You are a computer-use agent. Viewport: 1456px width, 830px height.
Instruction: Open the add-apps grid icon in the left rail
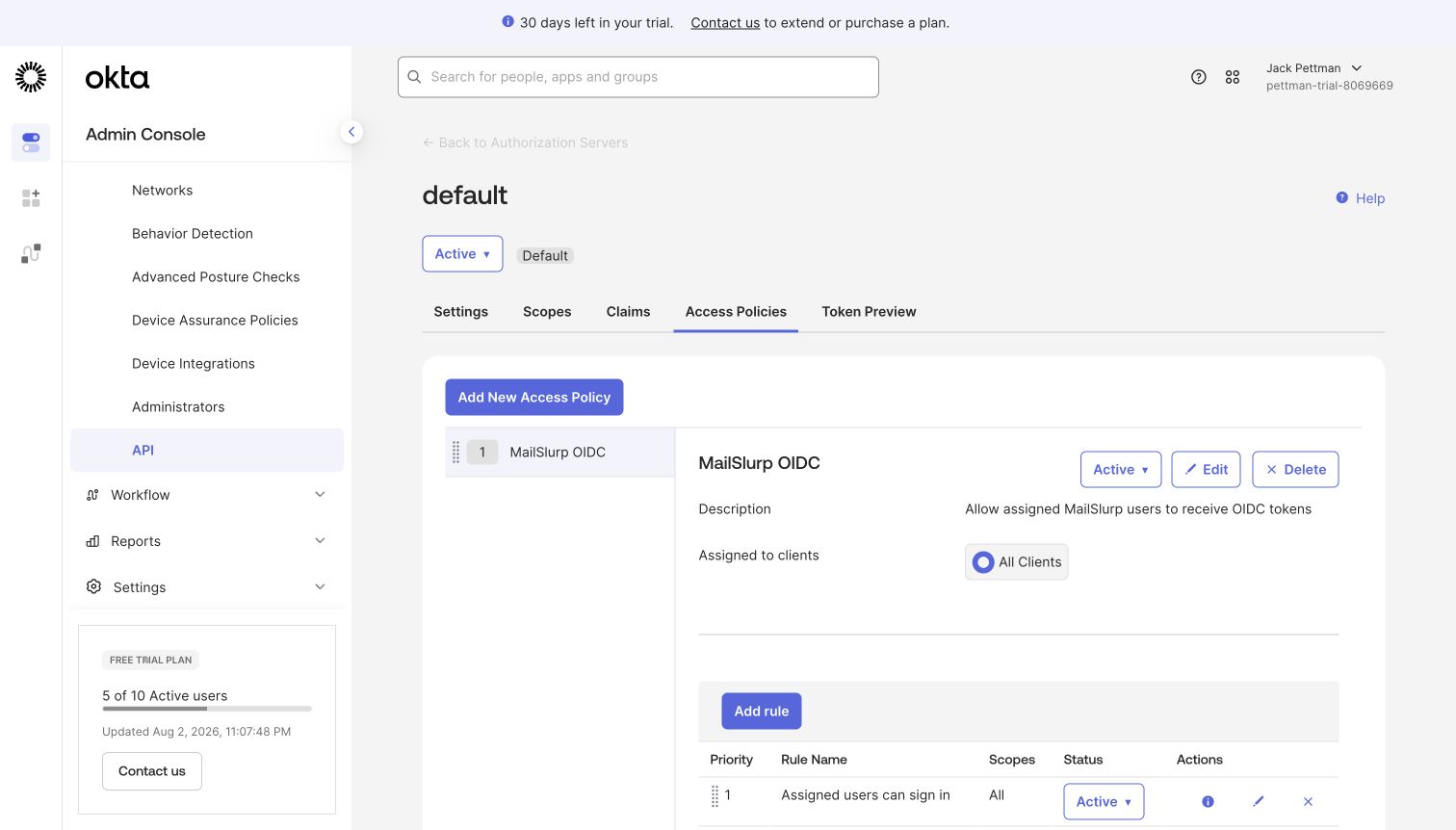pos(31,198)
